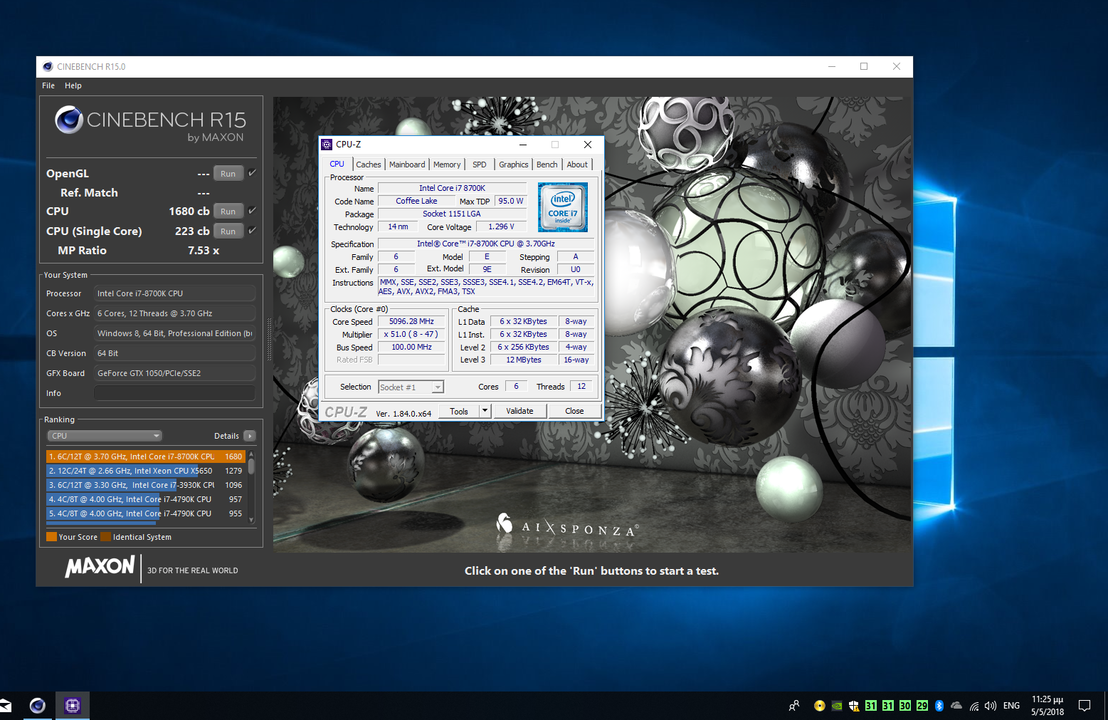The image size is (1108, 720).
Task: Click the GFX Board field
Action: click(x=175, y=373)
